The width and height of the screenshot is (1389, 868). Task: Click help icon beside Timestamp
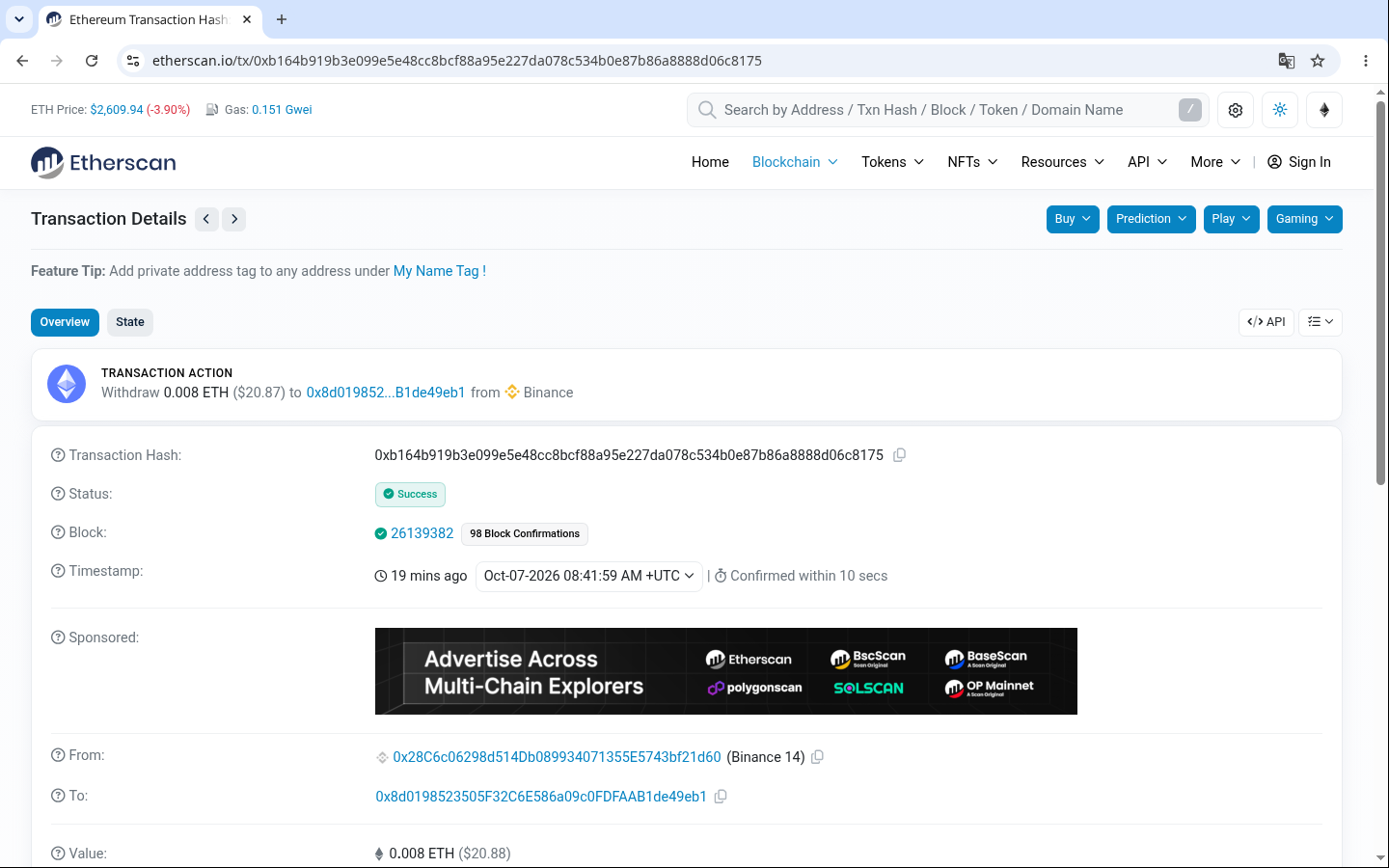coord(58,571)
